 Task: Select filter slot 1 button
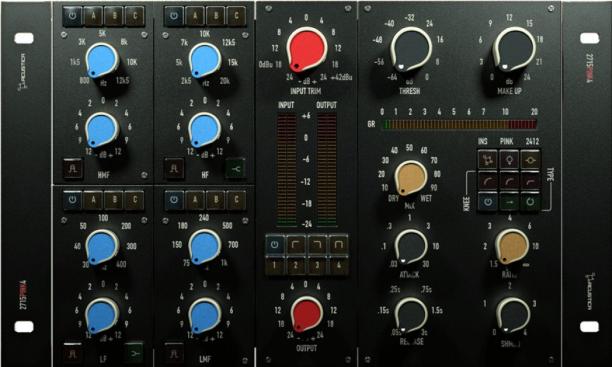(x=275, y=265)
